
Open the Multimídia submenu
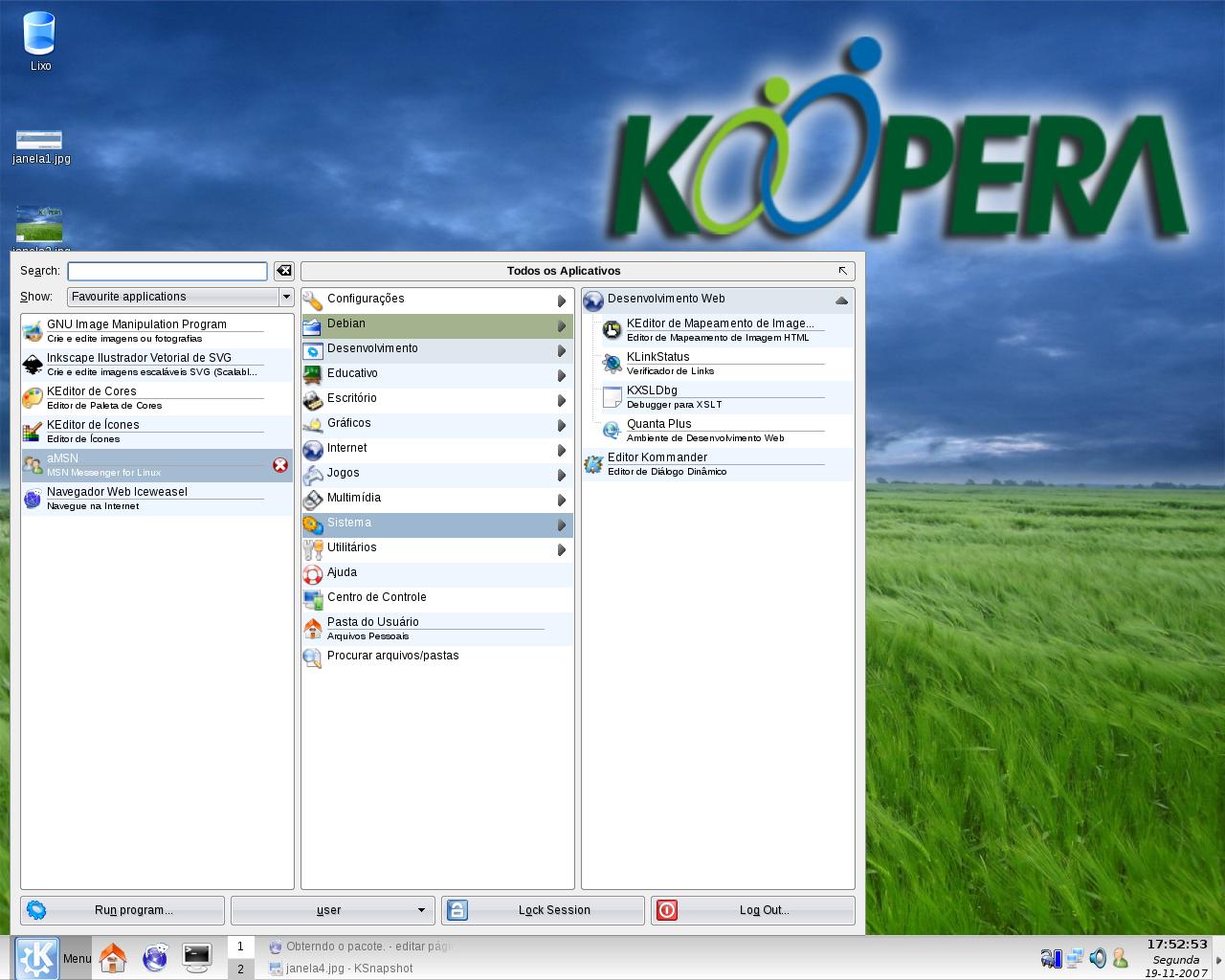pyautogui.click(x=437, y=499)
